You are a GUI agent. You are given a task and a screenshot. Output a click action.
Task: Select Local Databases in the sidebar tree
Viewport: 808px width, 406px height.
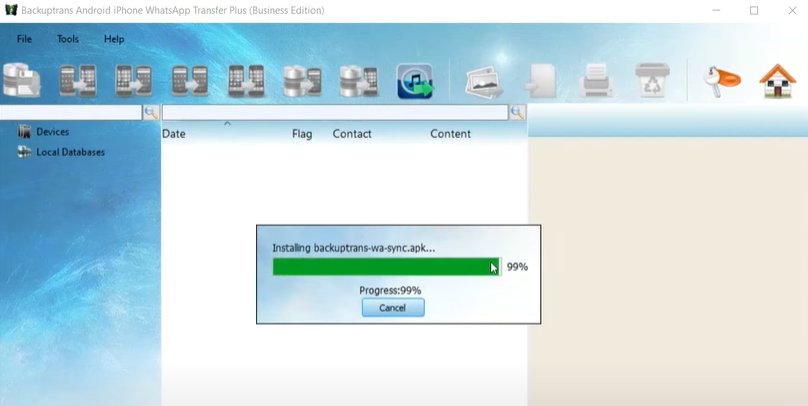coord(70,152)
